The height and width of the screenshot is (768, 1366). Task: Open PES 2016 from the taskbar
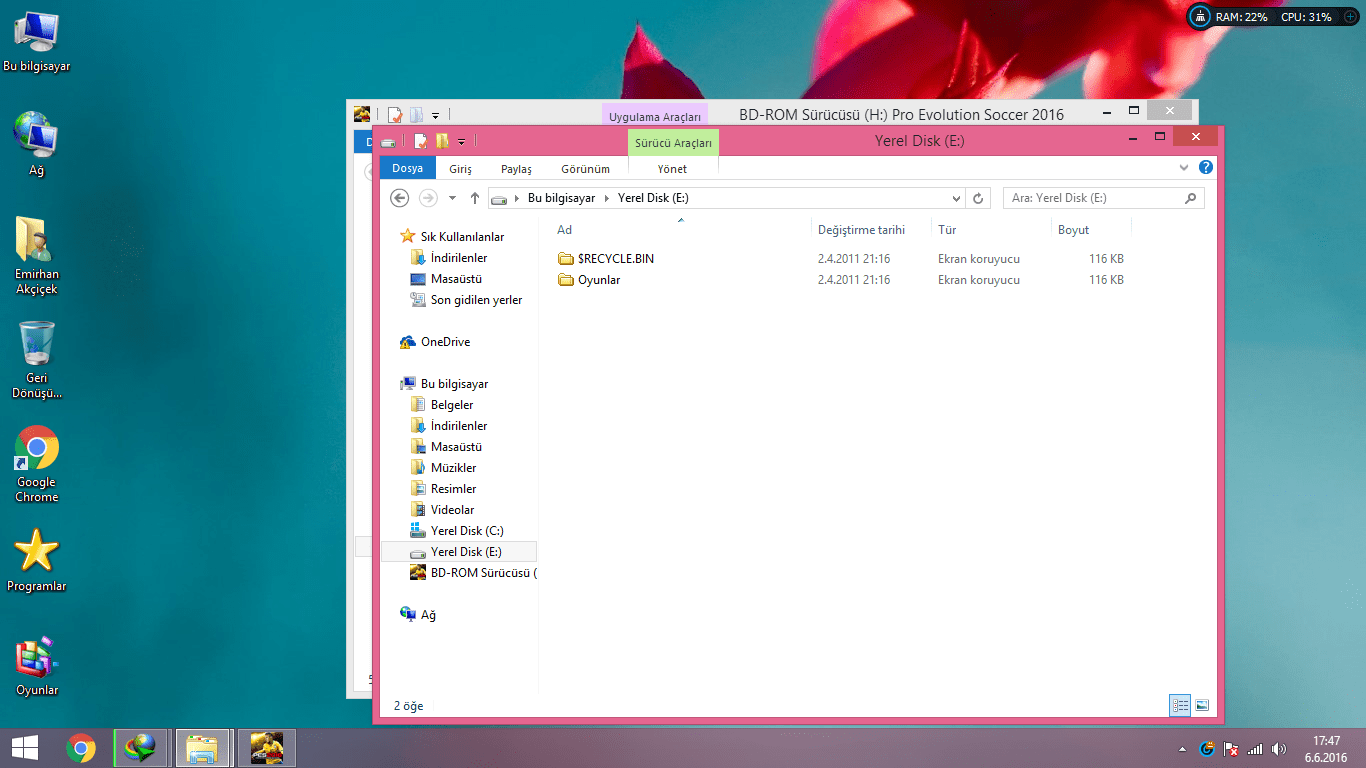(265, 748)
